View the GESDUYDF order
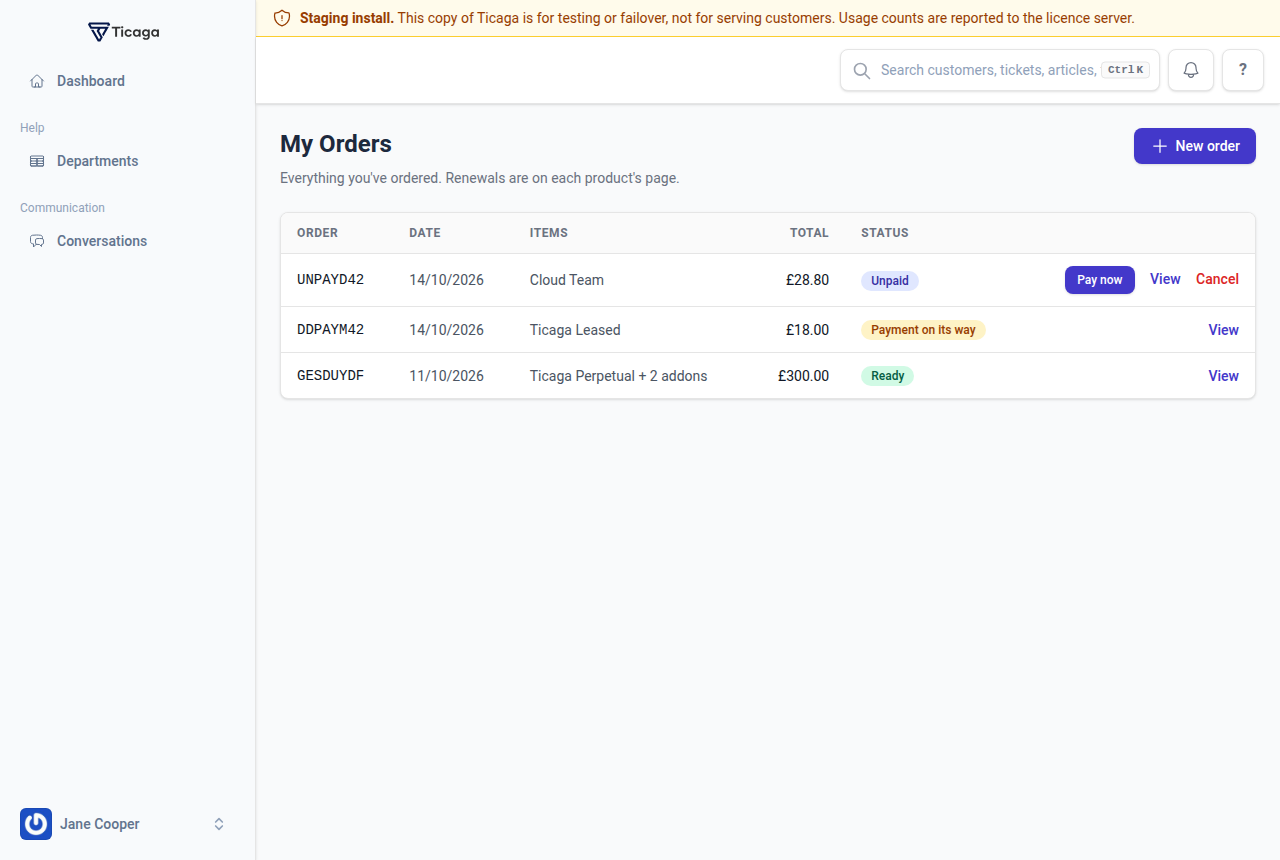Screen dimensions: 1280x860 click(1224, 376)
